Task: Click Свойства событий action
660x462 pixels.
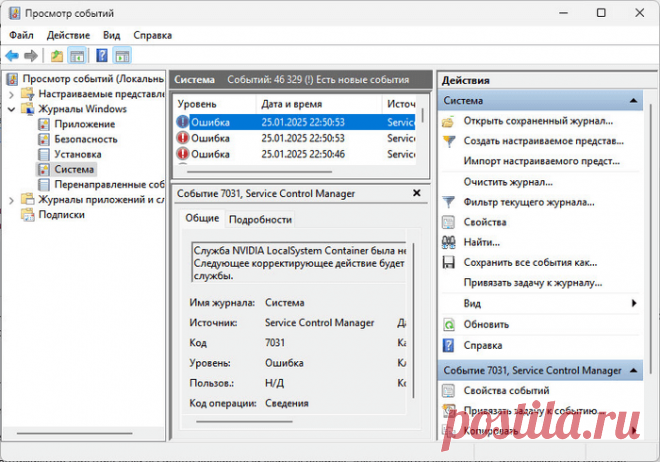Action: point(506,390)
